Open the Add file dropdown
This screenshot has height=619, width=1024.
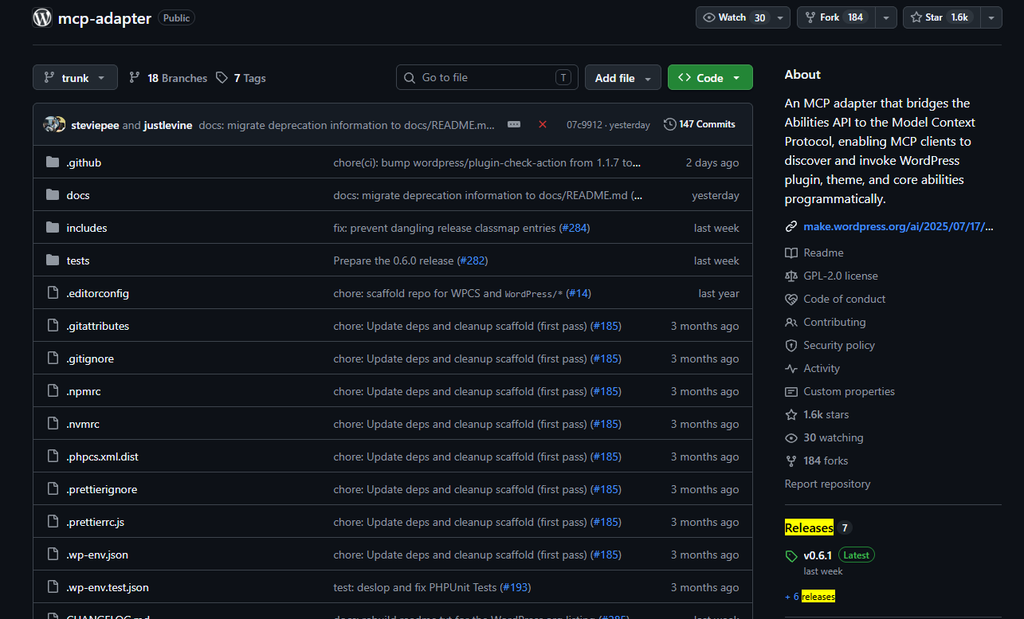(622, 77)
